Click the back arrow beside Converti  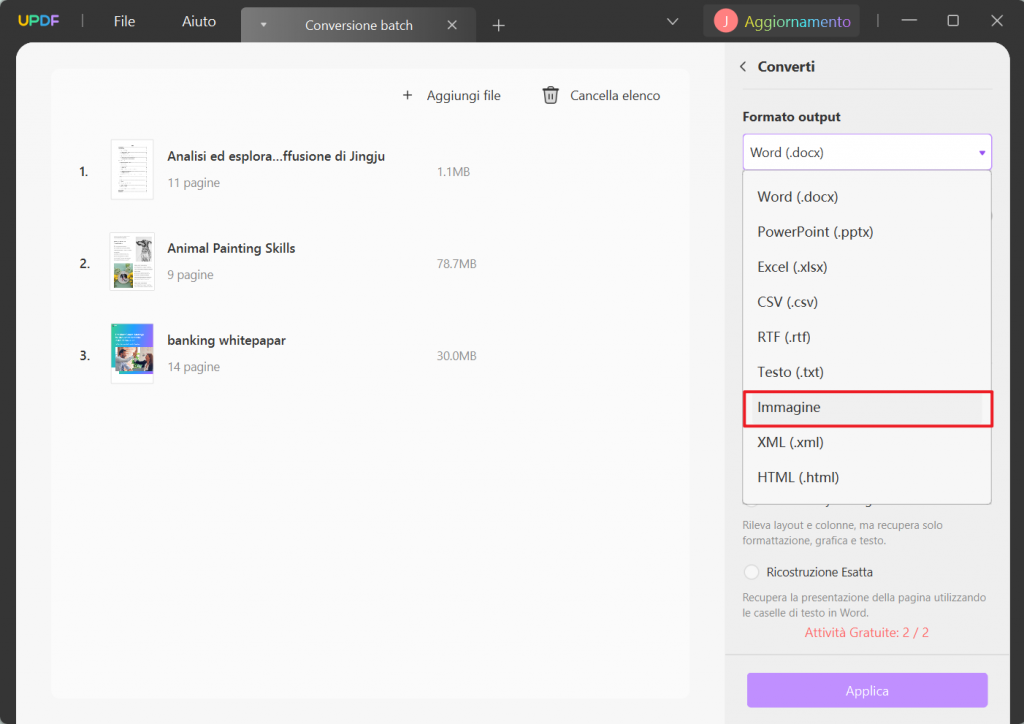coord(743,67)
